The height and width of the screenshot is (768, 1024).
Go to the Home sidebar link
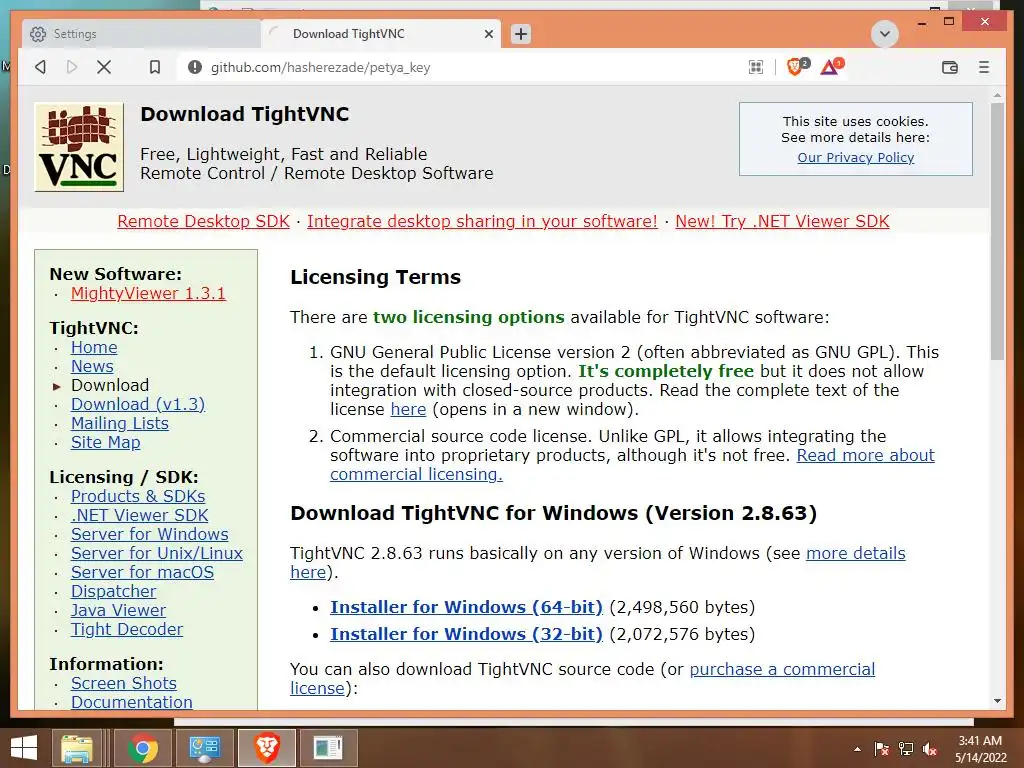pyautogui.click(x=94, y=347)
